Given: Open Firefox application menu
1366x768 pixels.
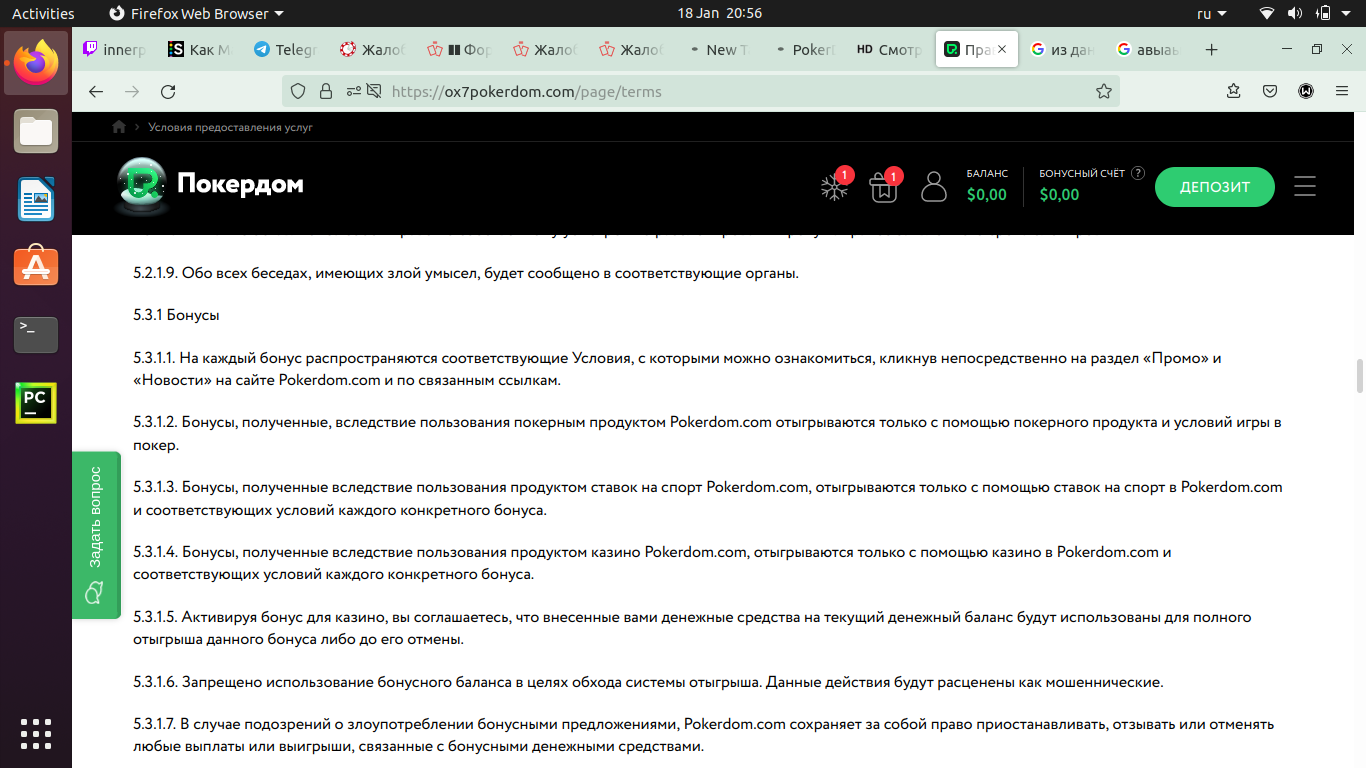Looking at the screenshot, I should pyautogui.click(x=1341, y=91).
